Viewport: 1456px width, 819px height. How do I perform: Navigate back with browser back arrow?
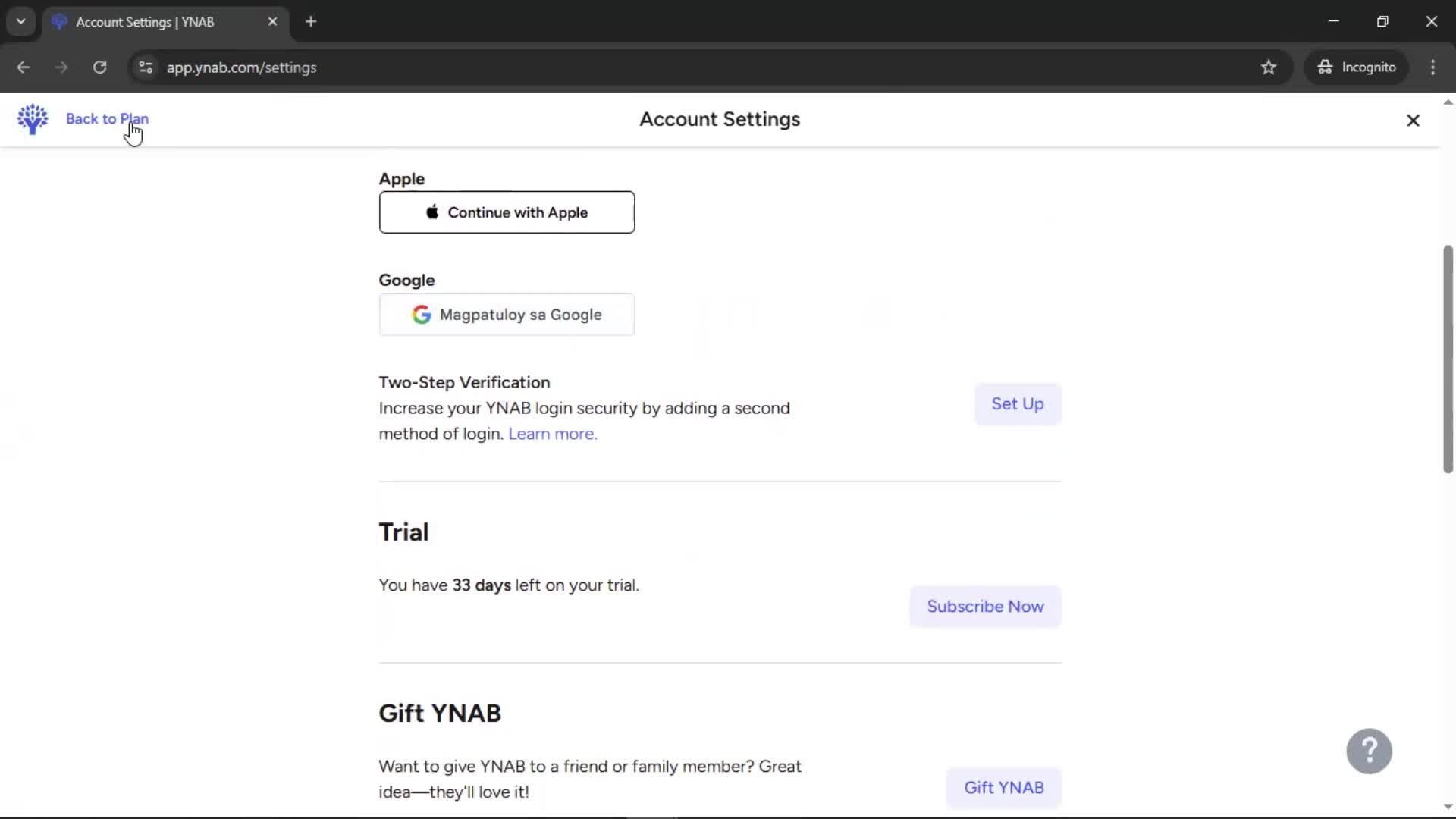24,67
